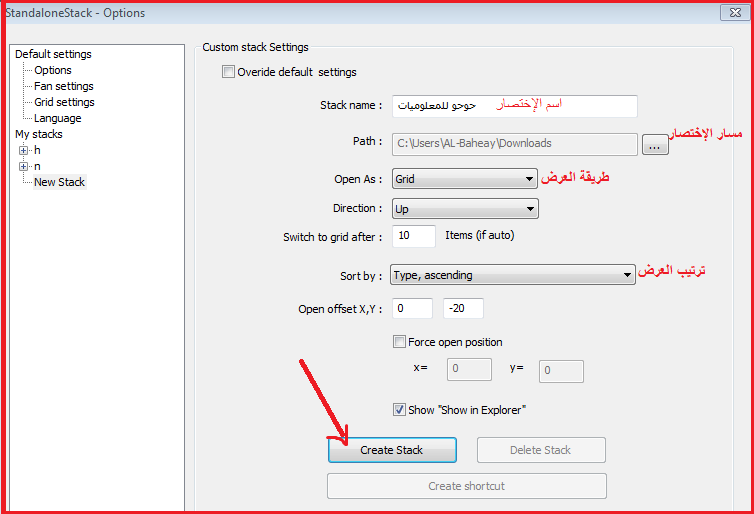754x514 pixels.
Task: Click the Stack name text field
Action: (515, 106)
